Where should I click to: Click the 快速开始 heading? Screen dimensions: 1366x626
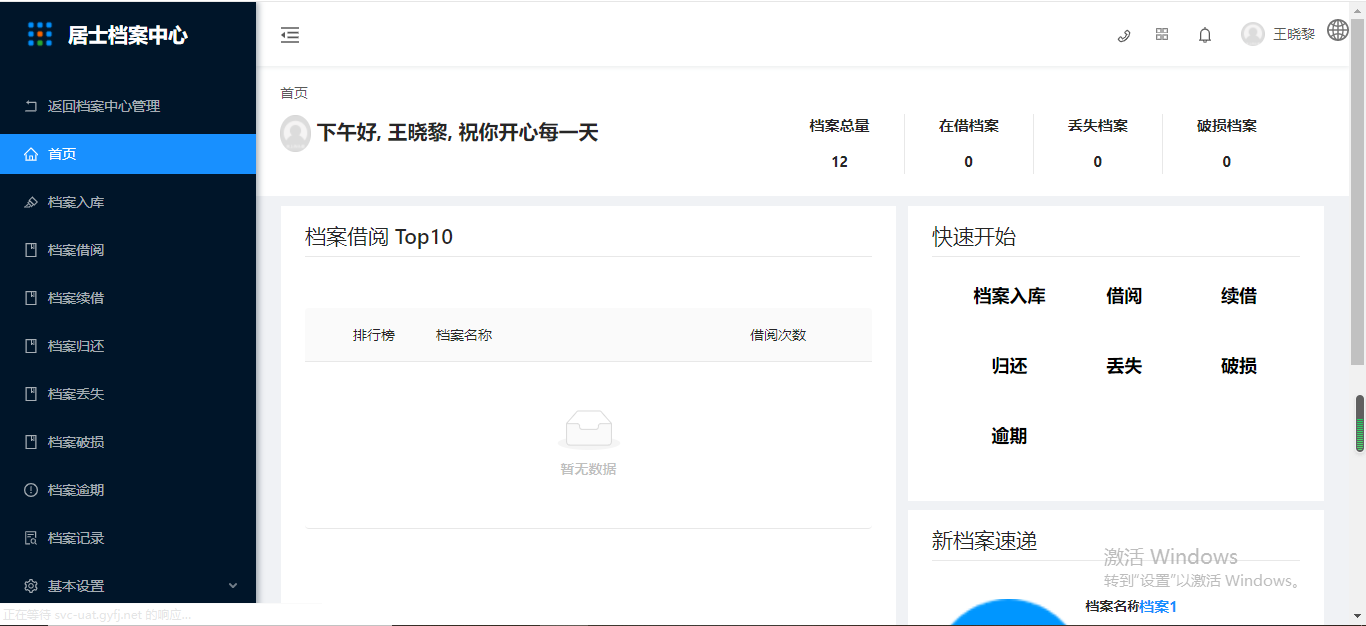pyautogui.click(x=974, y=237)
